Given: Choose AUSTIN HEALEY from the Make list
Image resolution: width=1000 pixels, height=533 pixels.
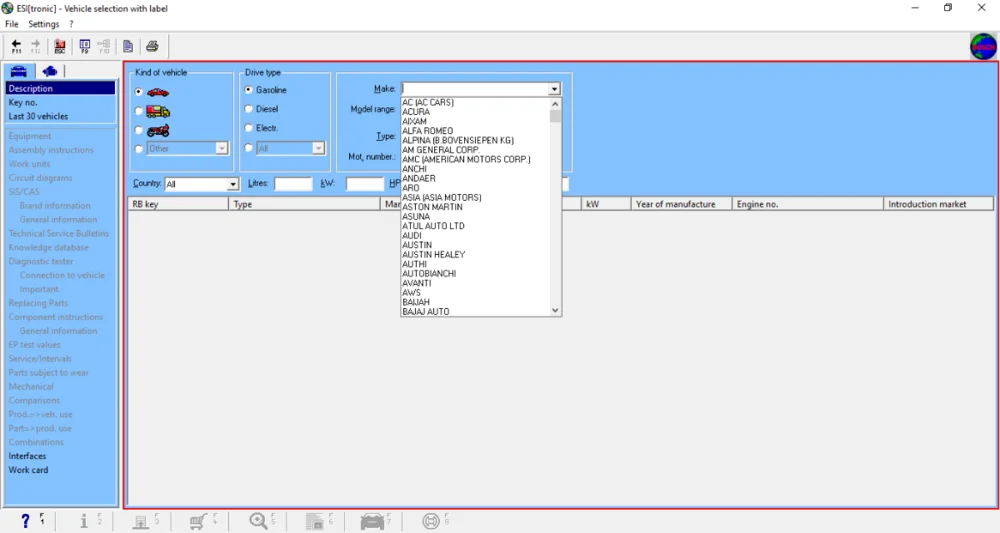Looking at the screenshot, I should [434, 255].
